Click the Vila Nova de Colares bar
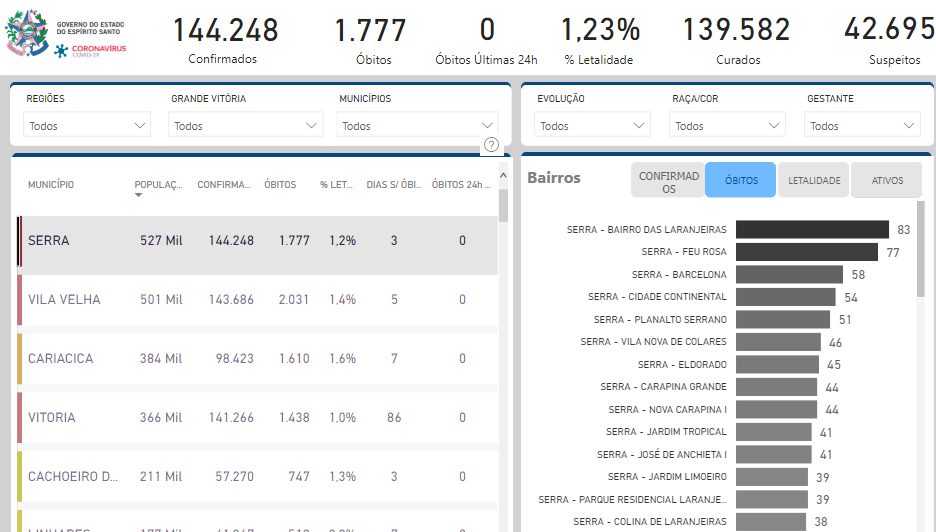This screenshot has height=532, width=936. click(778, 342)
